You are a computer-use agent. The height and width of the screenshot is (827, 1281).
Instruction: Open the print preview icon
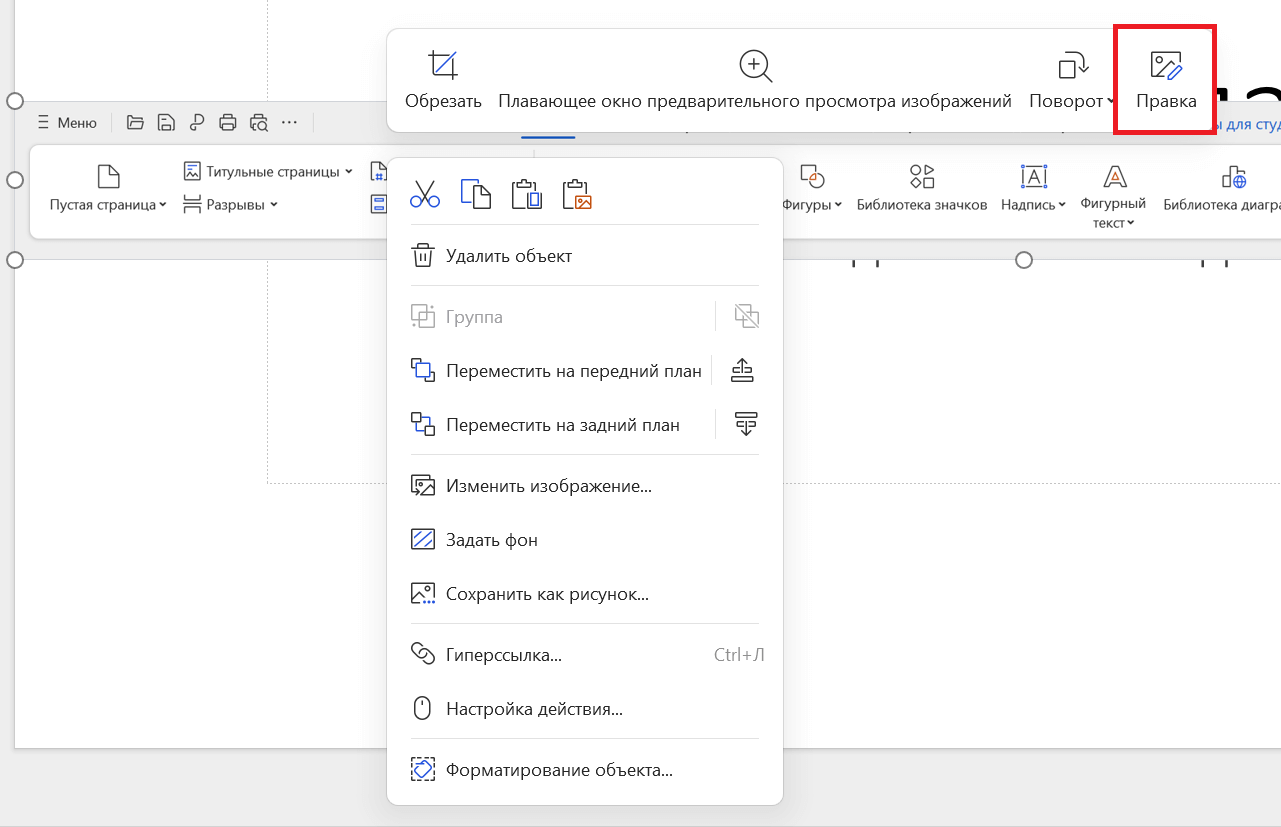pyautogui.click(x=259, y=121)
